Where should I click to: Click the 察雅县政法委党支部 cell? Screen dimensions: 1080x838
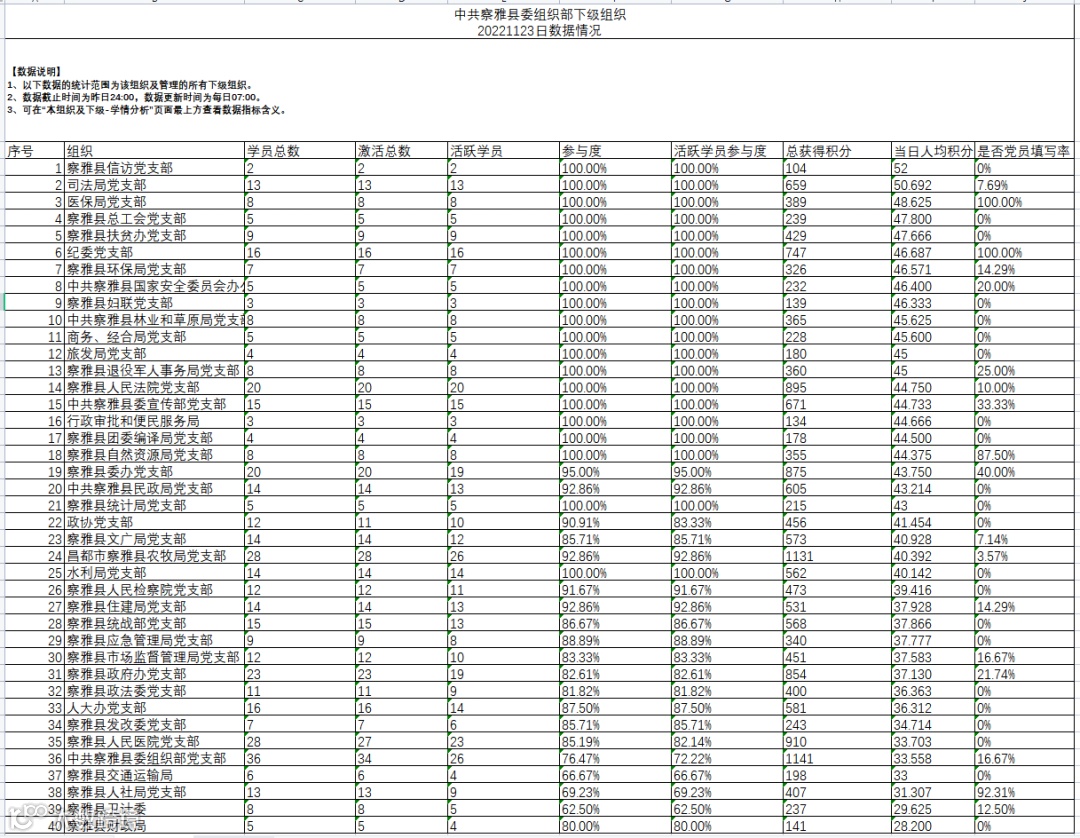pyautogui.click(x=155, y=691)
